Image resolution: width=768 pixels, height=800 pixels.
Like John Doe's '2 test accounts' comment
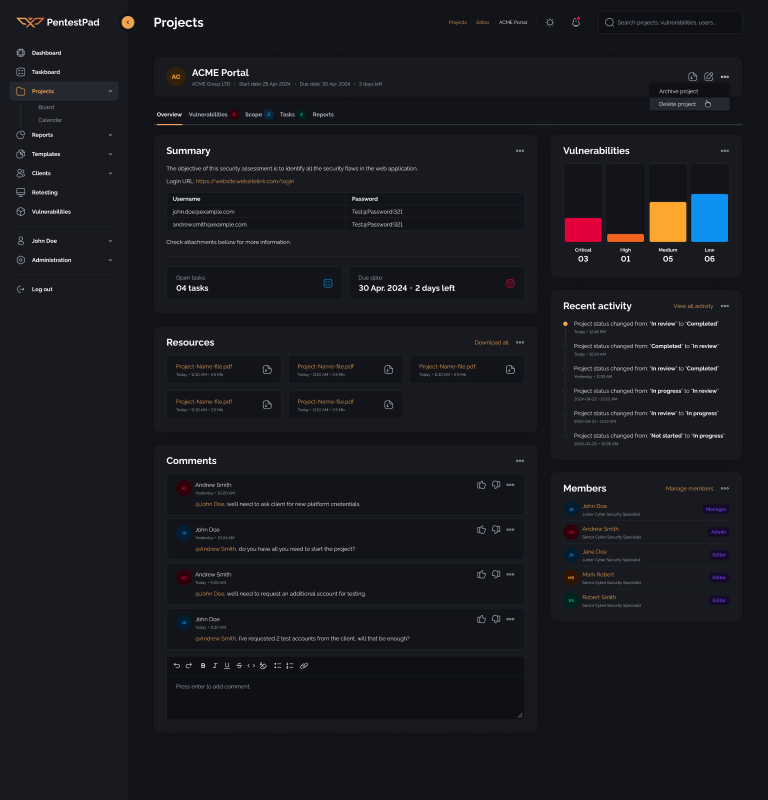pos(481,619)
